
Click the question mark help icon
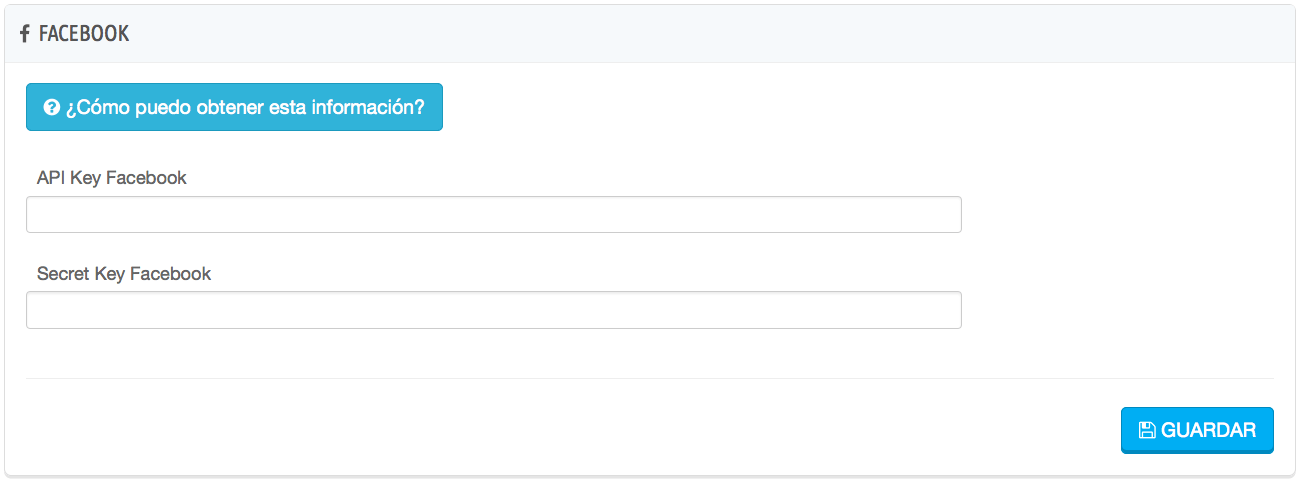[51, 107]
